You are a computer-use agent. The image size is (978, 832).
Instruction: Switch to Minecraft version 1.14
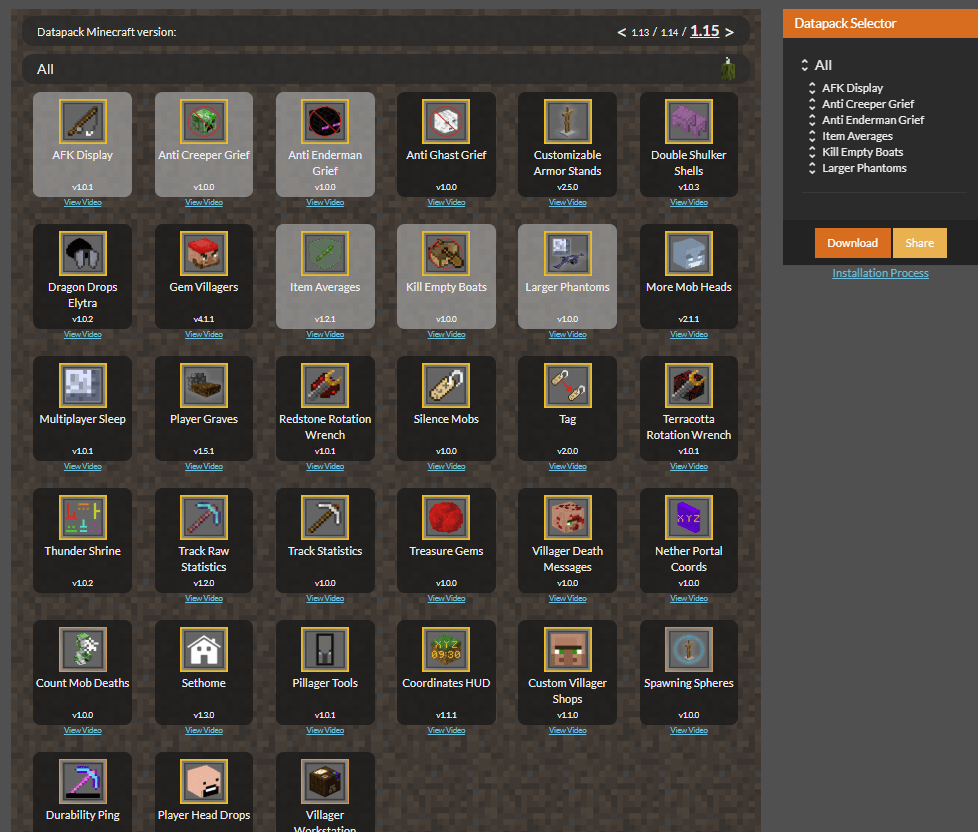pyautogui.click(x=669, y=32)
